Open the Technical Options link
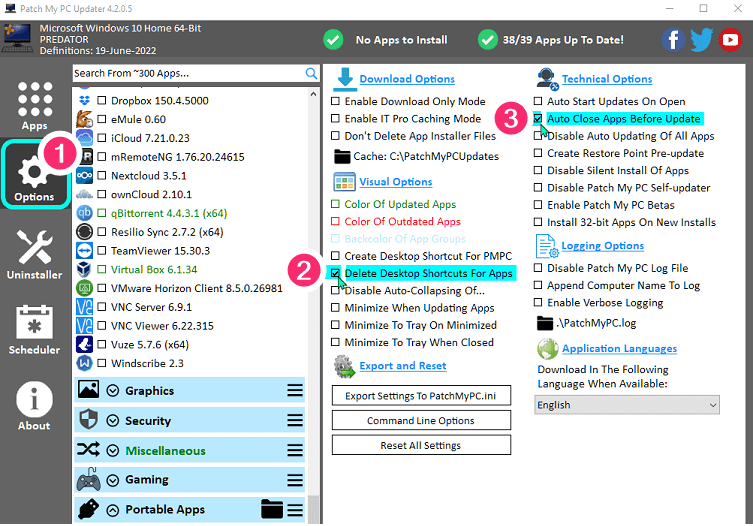Image resolution: width=753 pixels, height=526 pixels. [x=607, y=79]
